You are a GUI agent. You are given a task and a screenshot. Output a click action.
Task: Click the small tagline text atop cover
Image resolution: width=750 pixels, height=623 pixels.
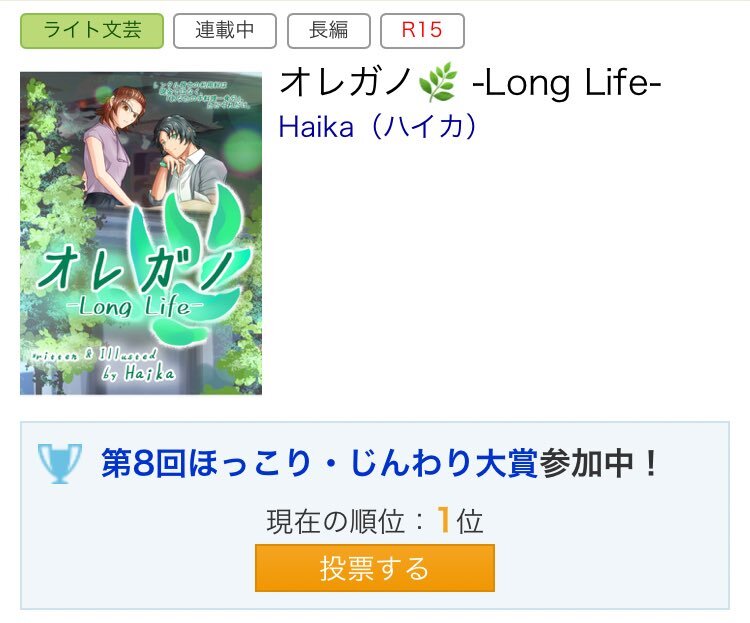201,95
